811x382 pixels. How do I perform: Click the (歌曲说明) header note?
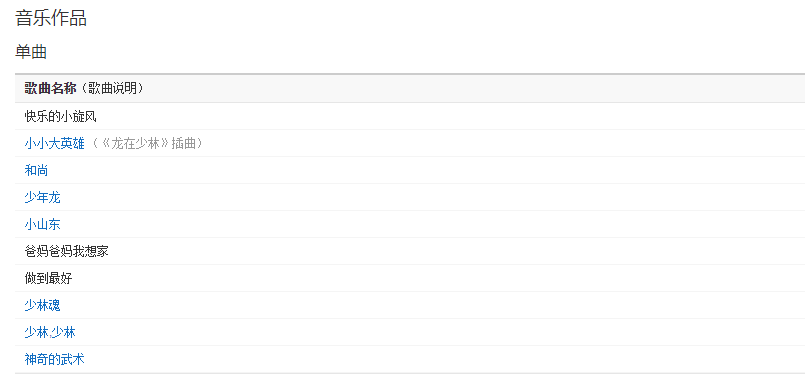(x=110, y=88)
